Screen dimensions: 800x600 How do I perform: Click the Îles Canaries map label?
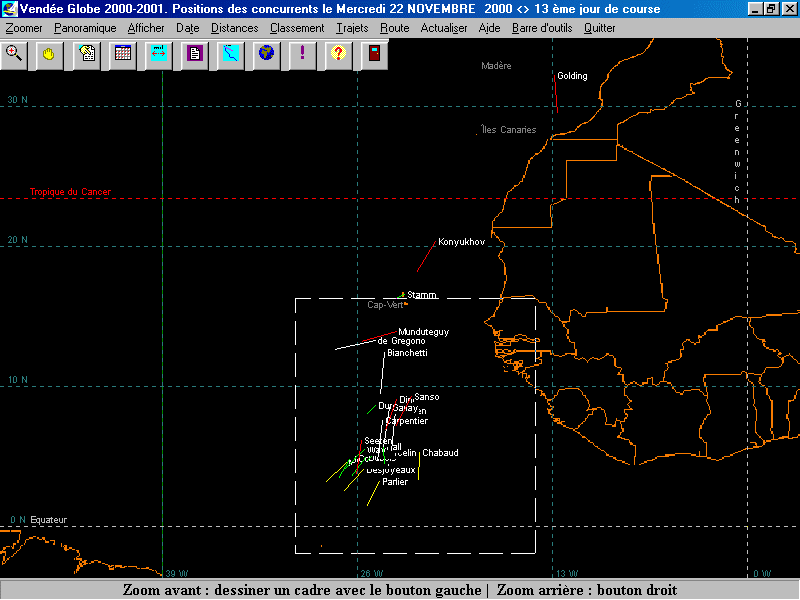click(509, 130)
